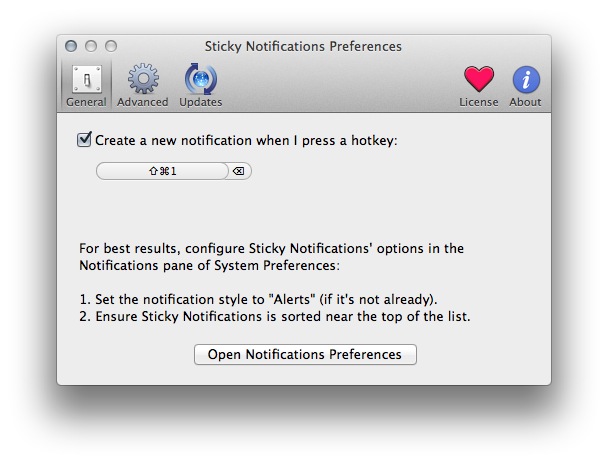This screenshot has height=464, width=608.
Task: Click the hotkey recorder field showing ⇧⌘1
Action: (162, 171)
